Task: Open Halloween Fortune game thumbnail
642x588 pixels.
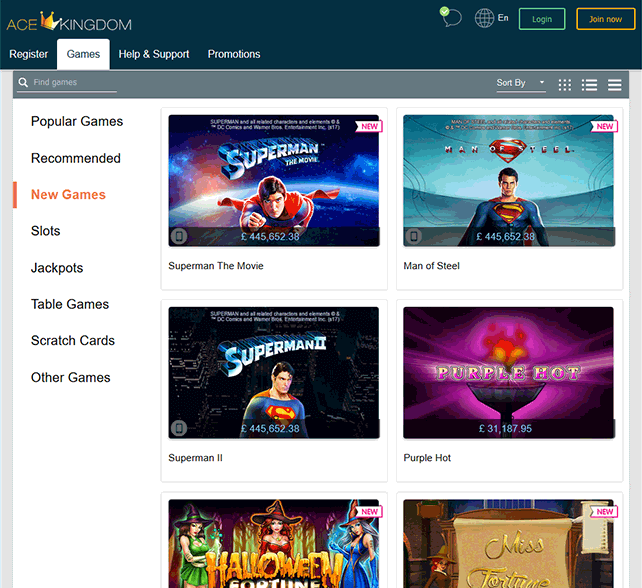Action: [x=274, y=543]
